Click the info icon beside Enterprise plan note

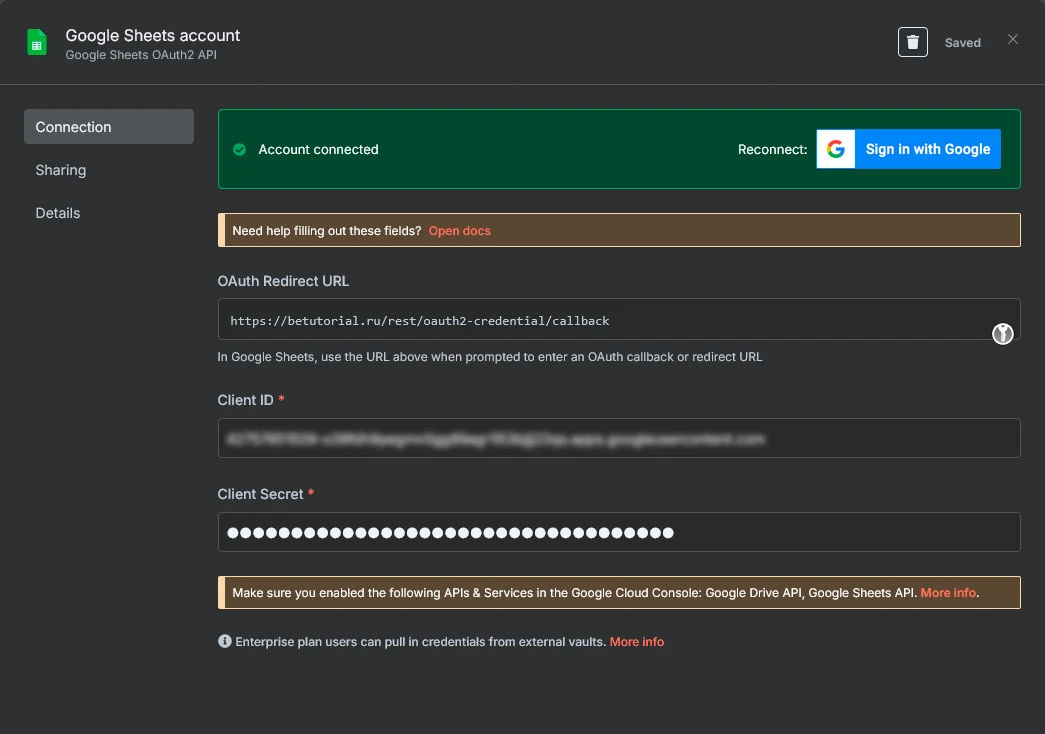pos(225,641)
